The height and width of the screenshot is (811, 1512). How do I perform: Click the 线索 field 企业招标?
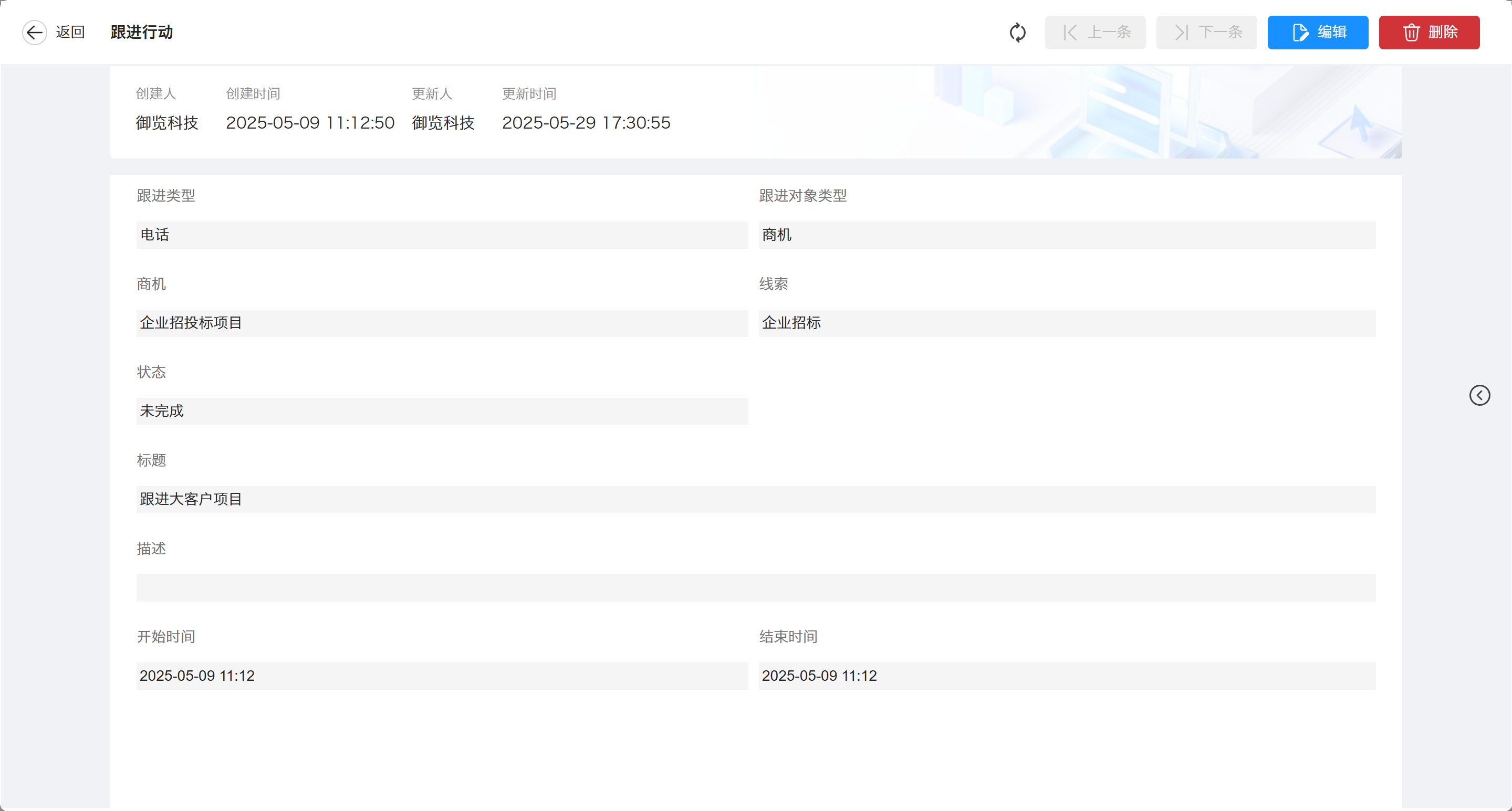[x=1067, y=323]
